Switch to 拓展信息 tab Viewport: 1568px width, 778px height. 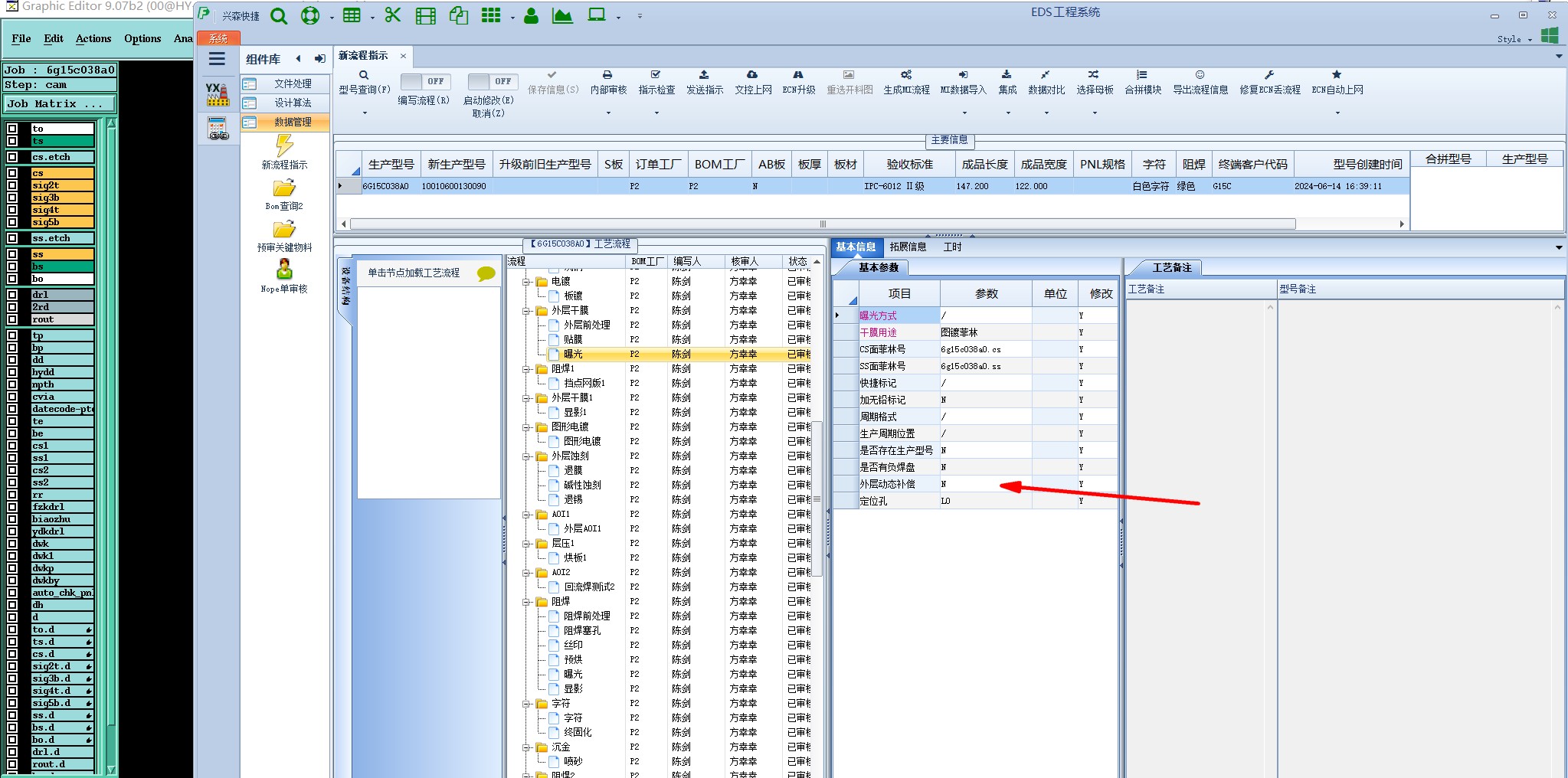908,247
